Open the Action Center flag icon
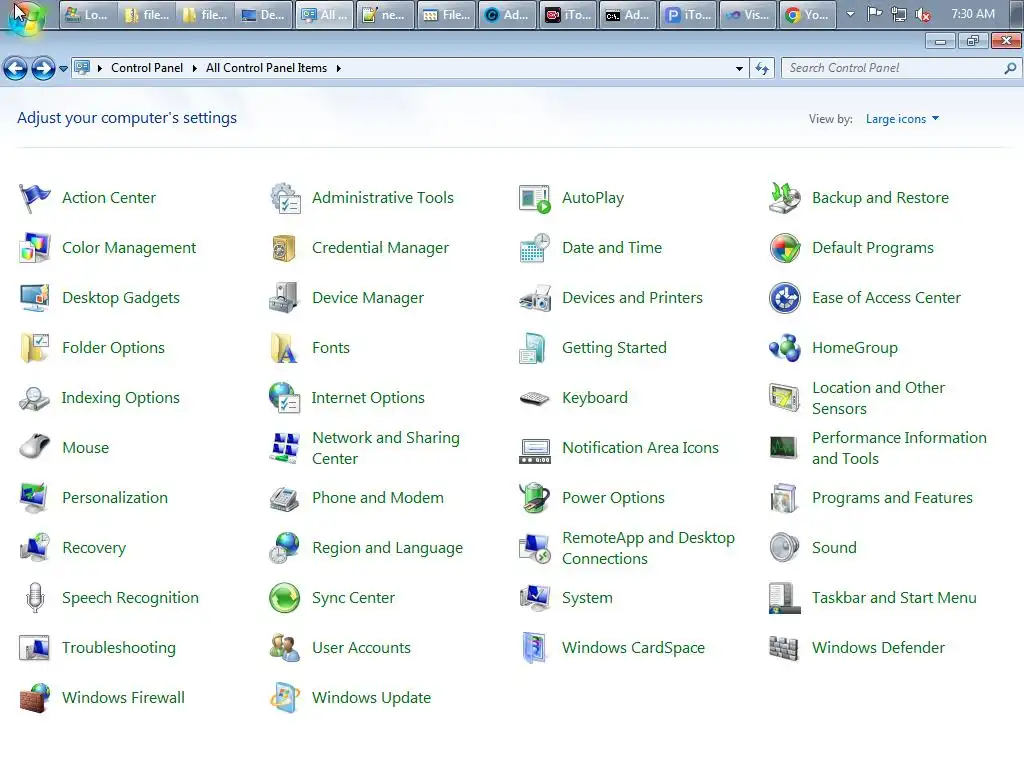 pos(35,198)
